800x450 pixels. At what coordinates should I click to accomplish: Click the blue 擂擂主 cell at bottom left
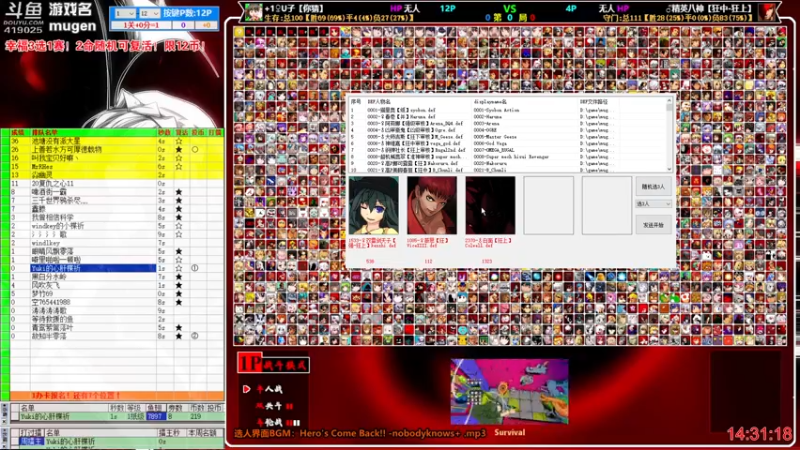(31, 441)
